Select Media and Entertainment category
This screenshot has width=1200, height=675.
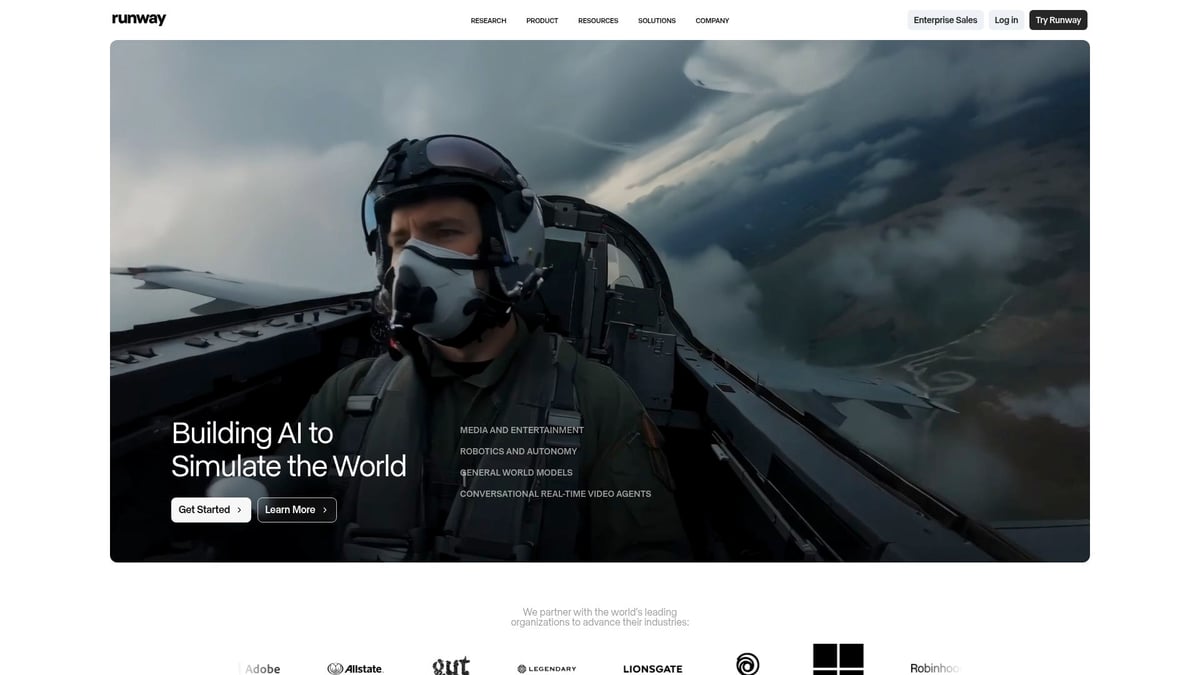coord(521,429)
